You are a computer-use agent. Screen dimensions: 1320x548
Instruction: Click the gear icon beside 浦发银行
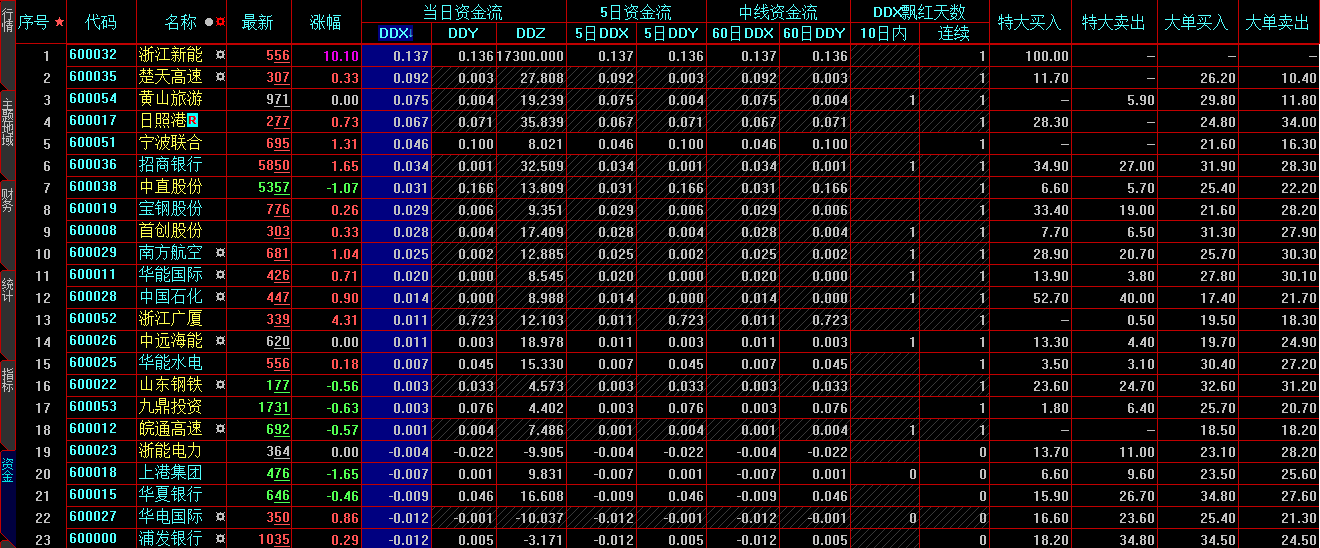(x=221, y=539)
